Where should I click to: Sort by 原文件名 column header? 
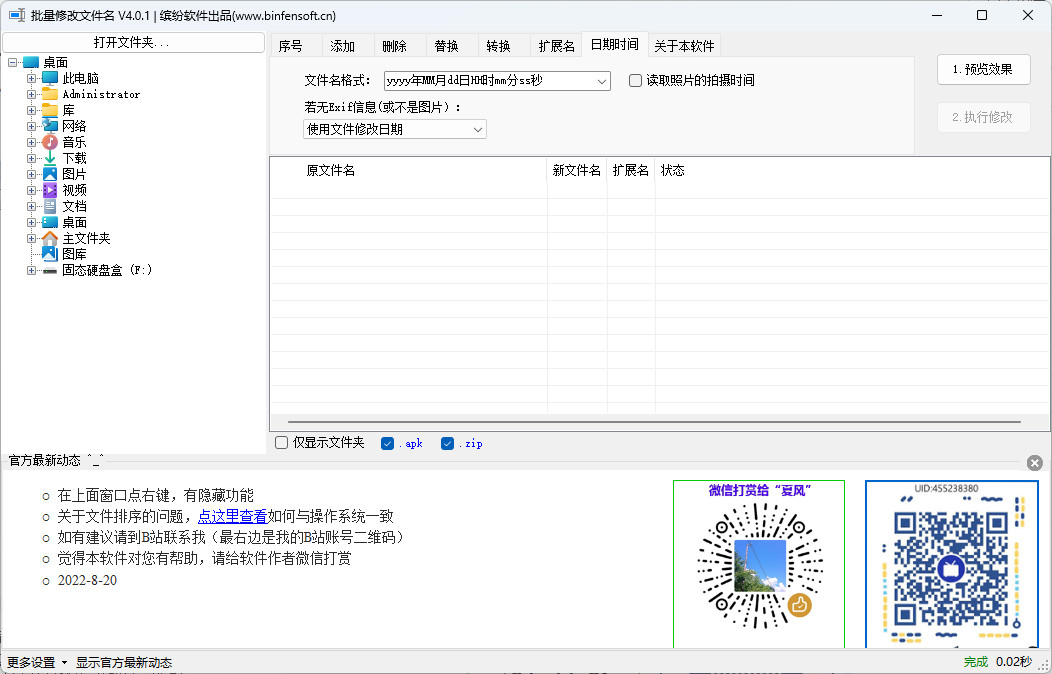click(x=409, y=170)
